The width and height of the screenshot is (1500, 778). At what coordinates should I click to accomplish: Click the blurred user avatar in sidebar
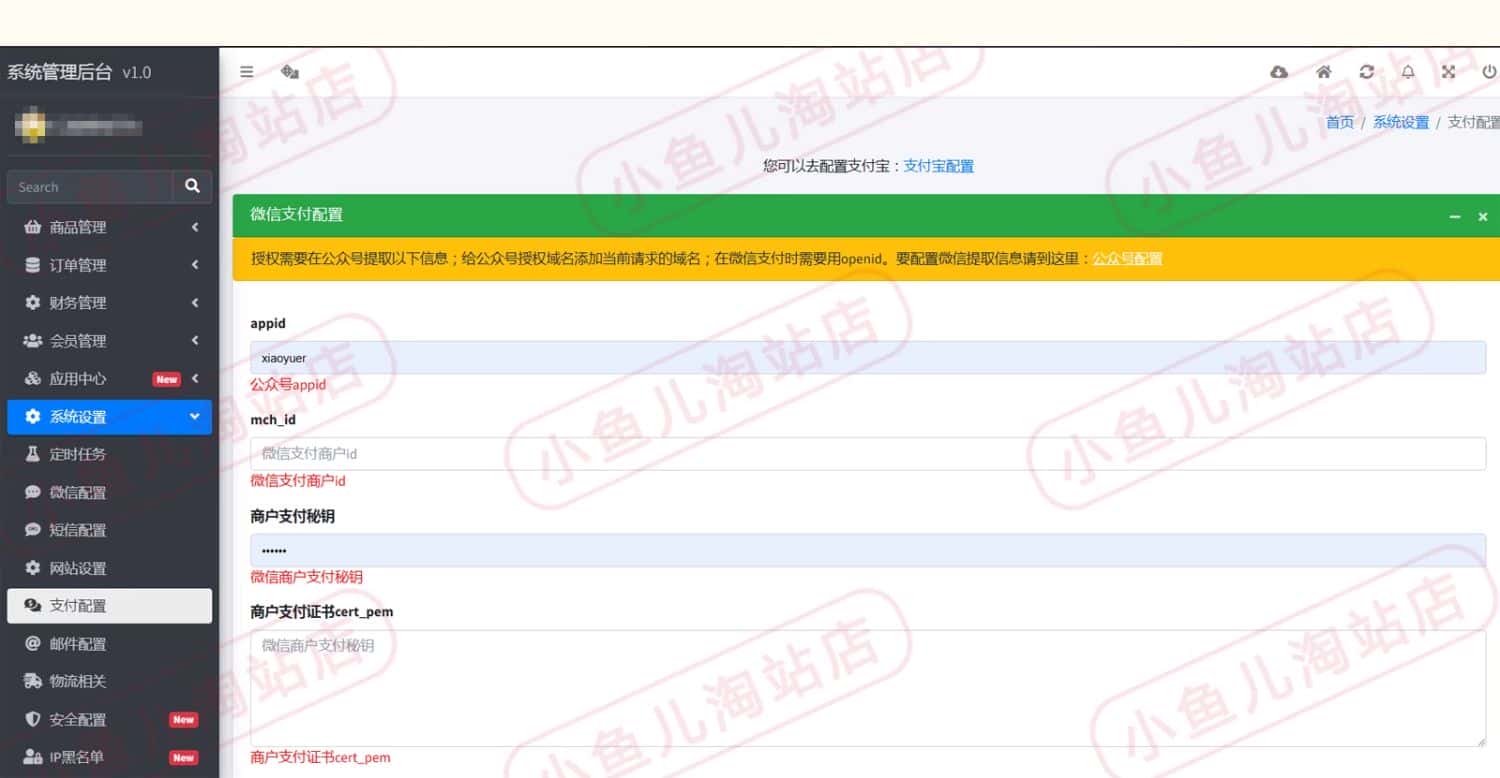(33, 126)
